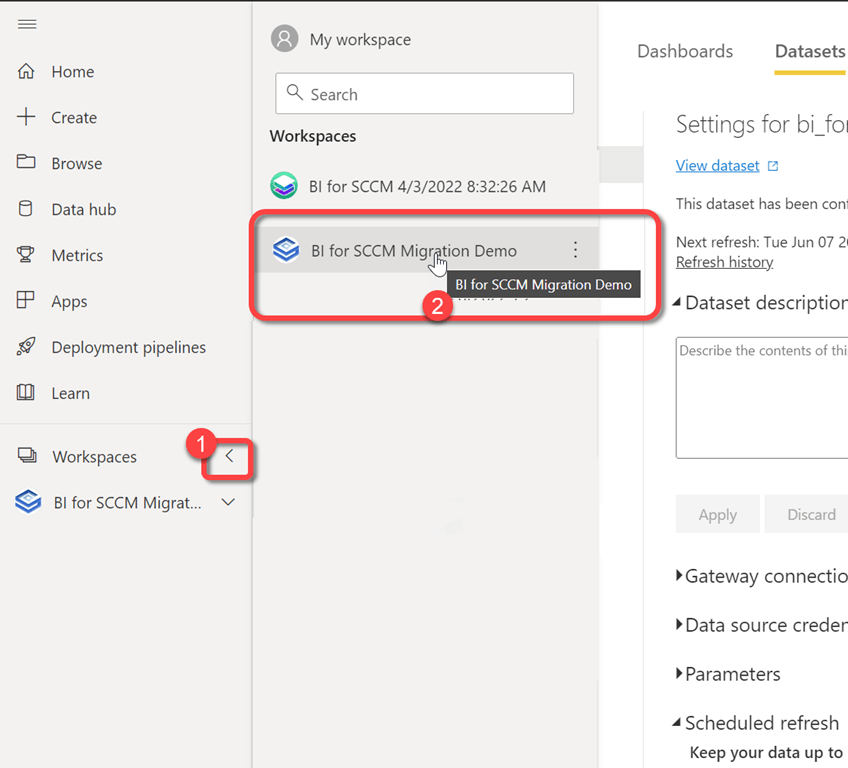The height and width of the screenshot is (768, 848).
Task: Click the Data hub label
Action: (x=84, y=210)
